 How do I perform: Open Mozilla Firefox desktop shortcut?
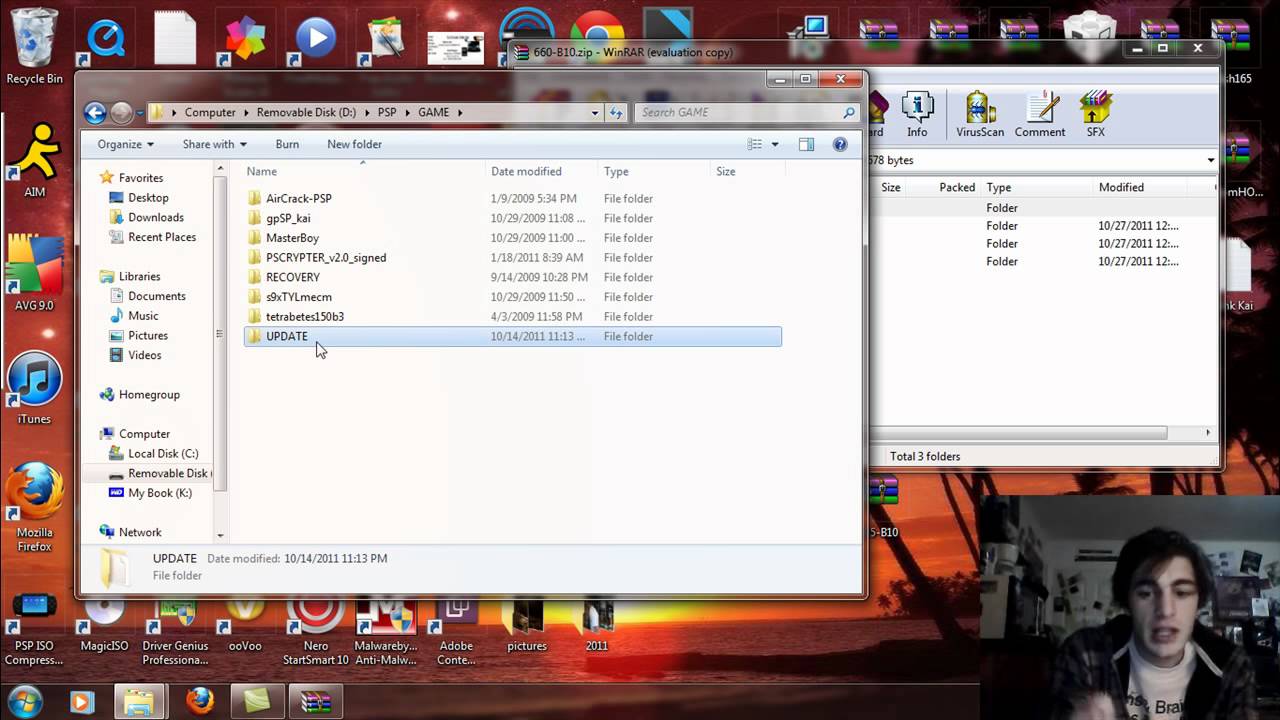tap(34, 505)
